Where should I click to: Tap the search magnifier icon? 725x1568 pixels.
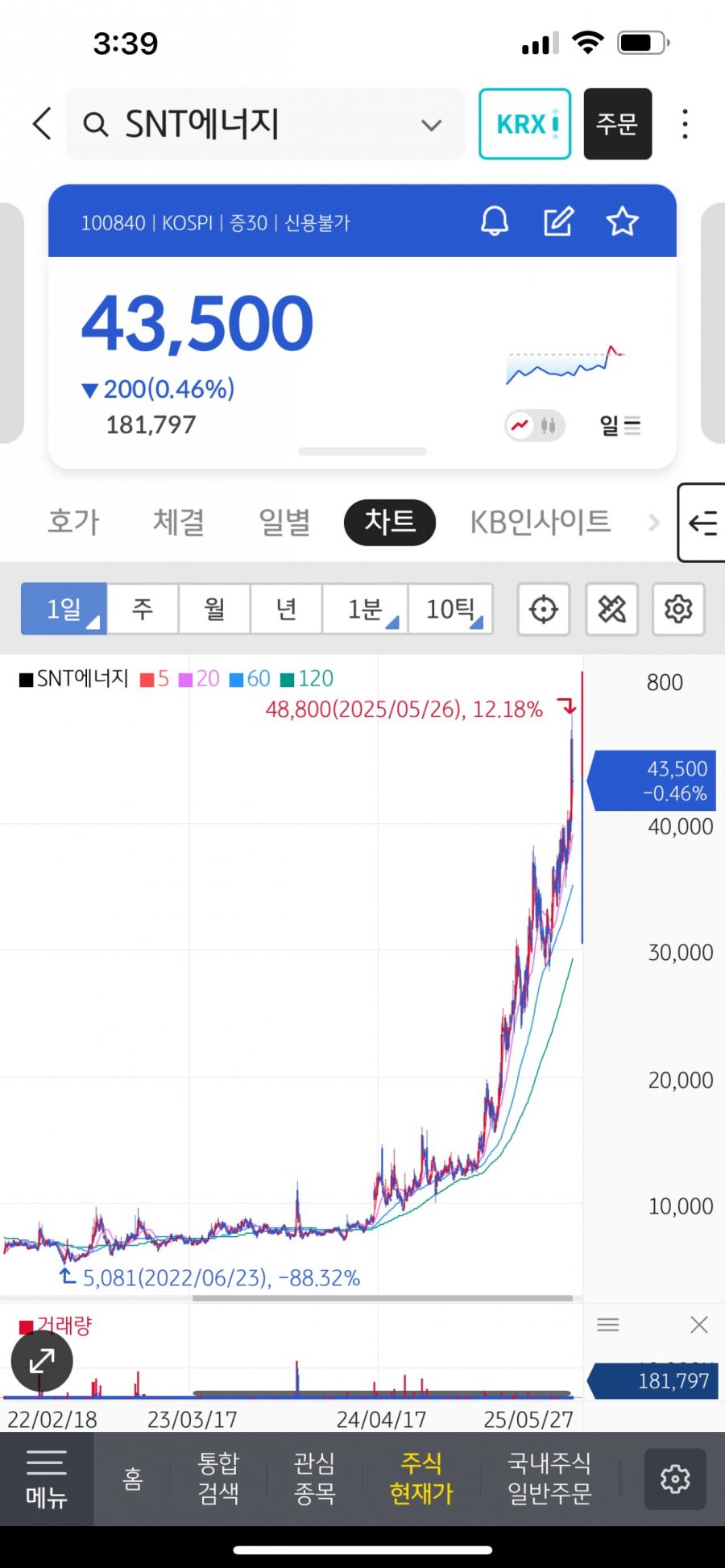pyautogui.click(x=96, y=125)
